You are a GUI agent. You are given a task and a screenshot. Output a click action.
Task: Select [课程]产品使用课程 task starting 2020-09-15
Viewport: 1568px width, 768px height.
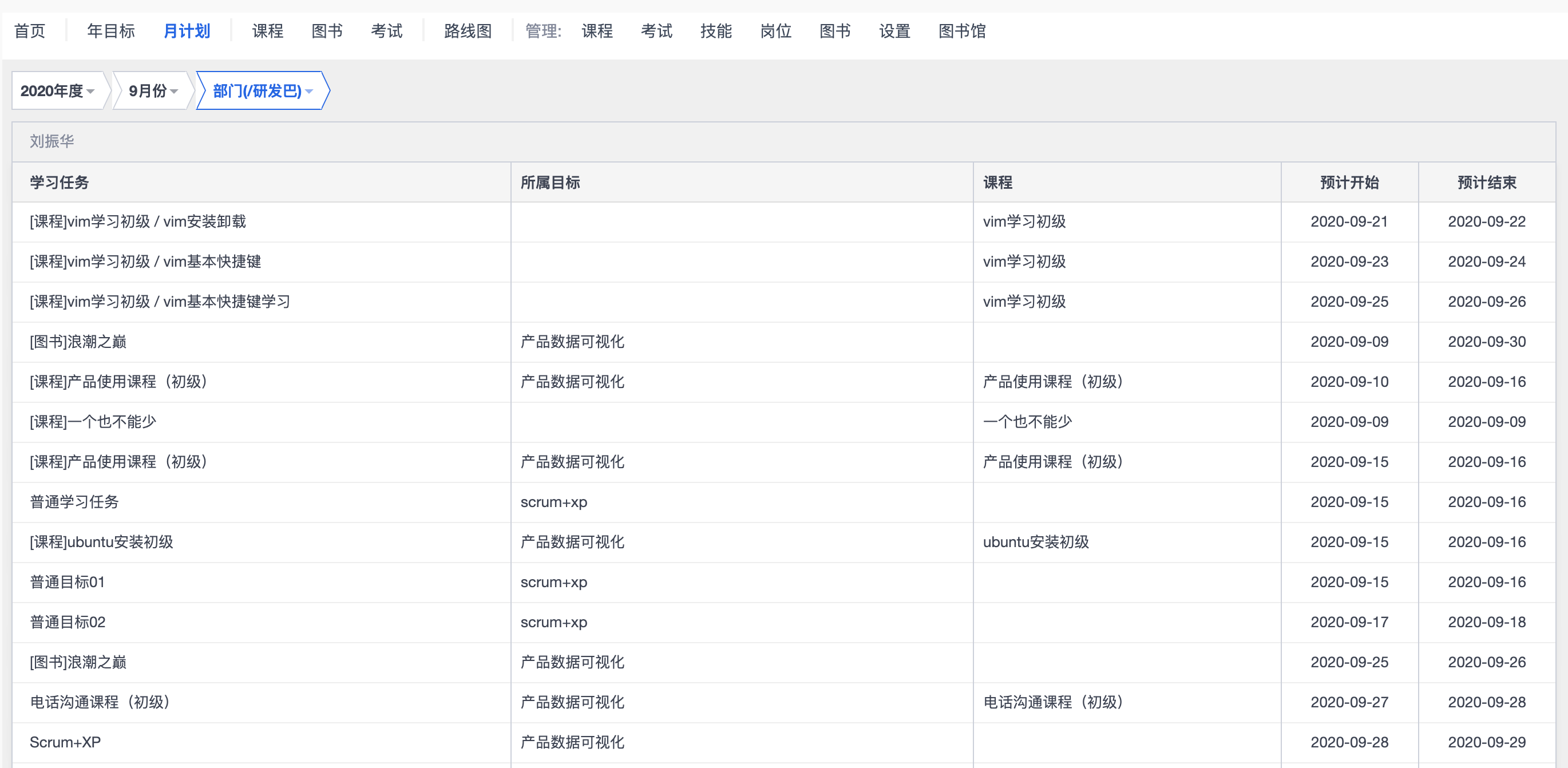coord(121,462)
